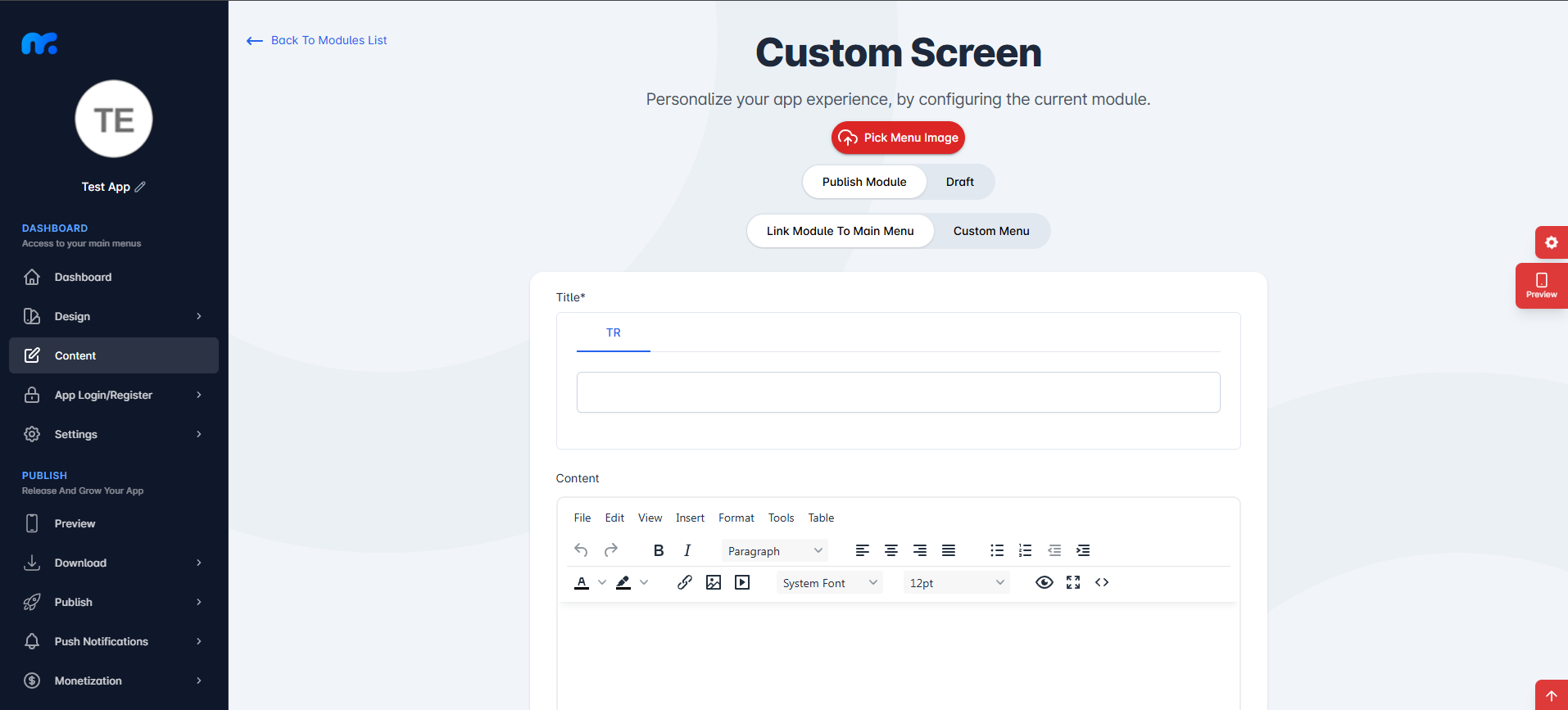Insert an image into the content
This screenshot has height=710, width=1568.
(714, 582)
